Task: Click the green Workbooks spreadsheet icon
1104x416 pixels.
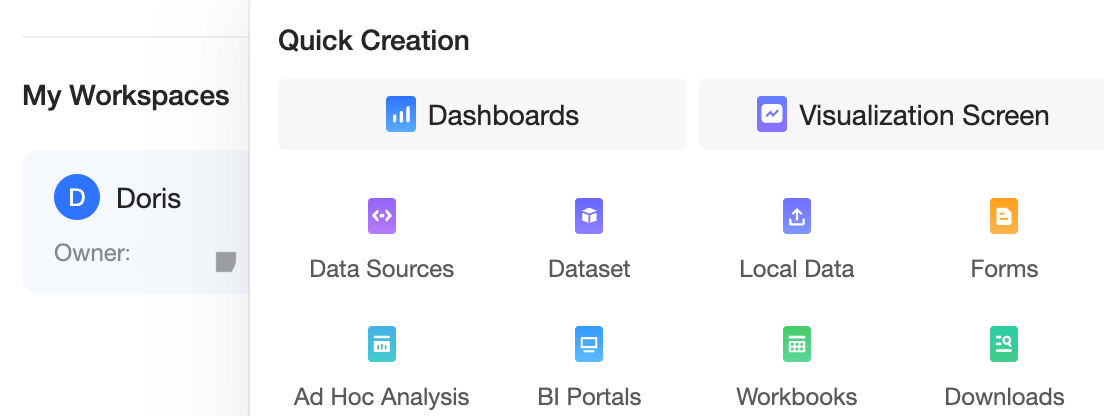Action: click(x=797, y=344)
